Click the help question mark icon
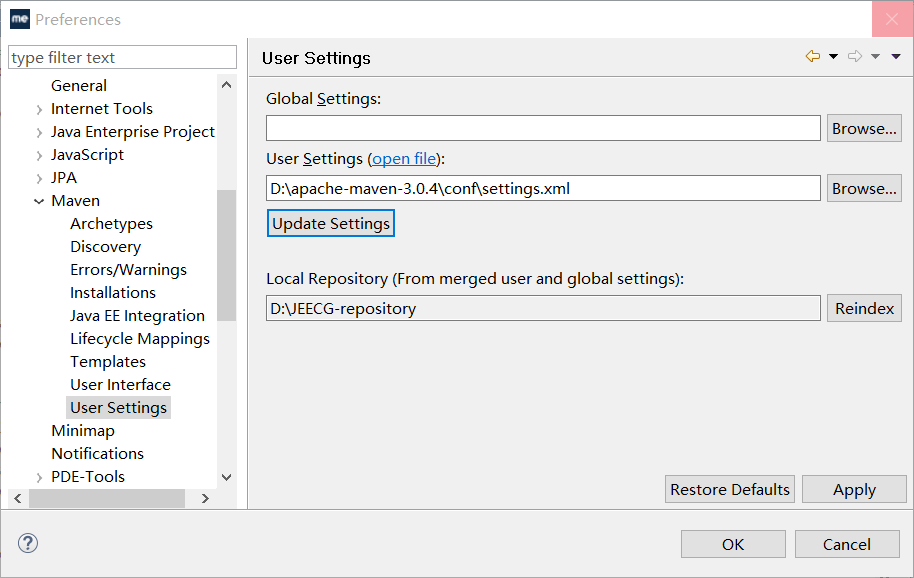This screenshot has height=578, width=914. click(28, 543)
